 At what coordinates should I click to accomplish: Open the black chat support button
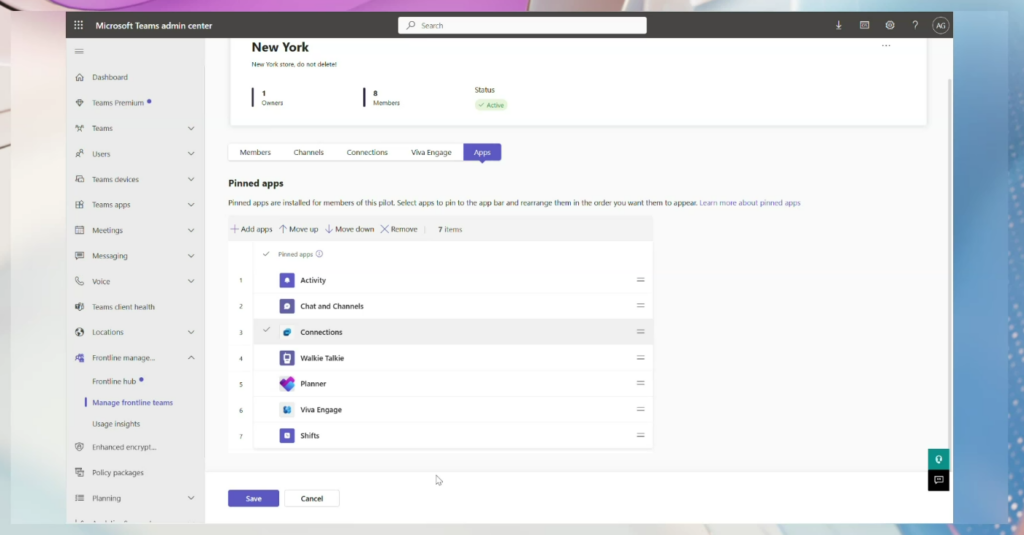938,480
